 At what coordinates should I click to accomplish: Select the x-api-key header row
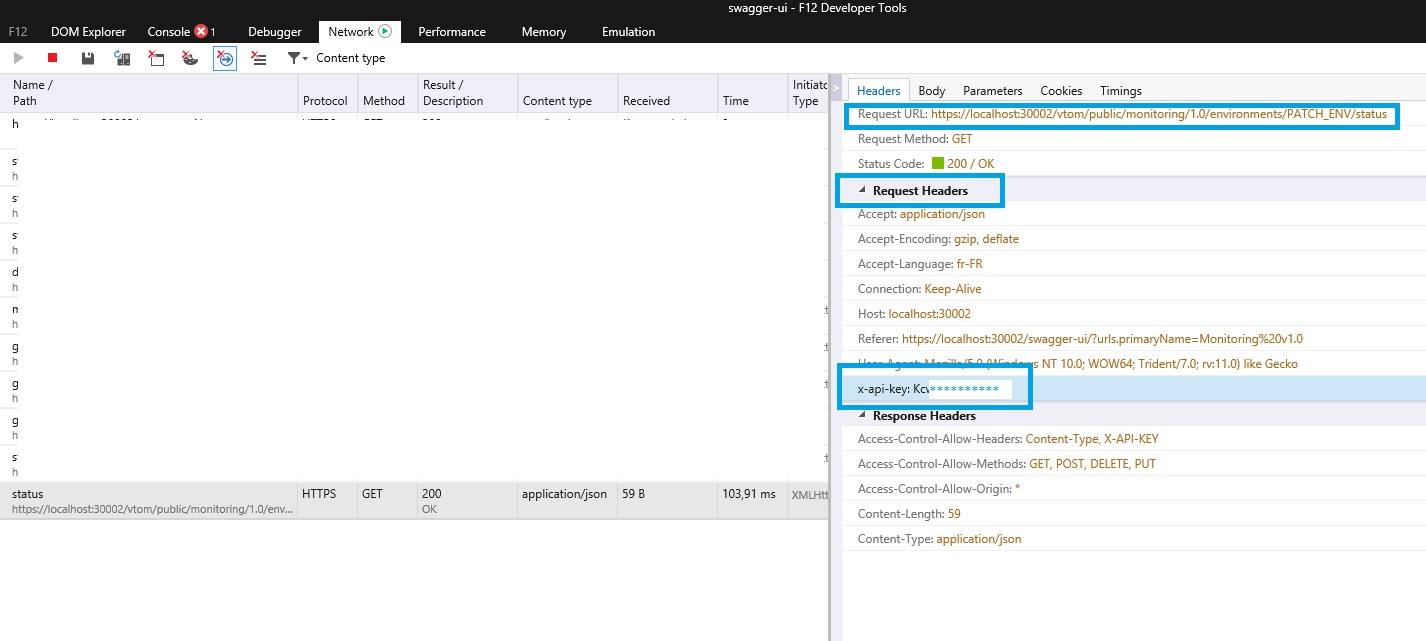coord(1134,389)
